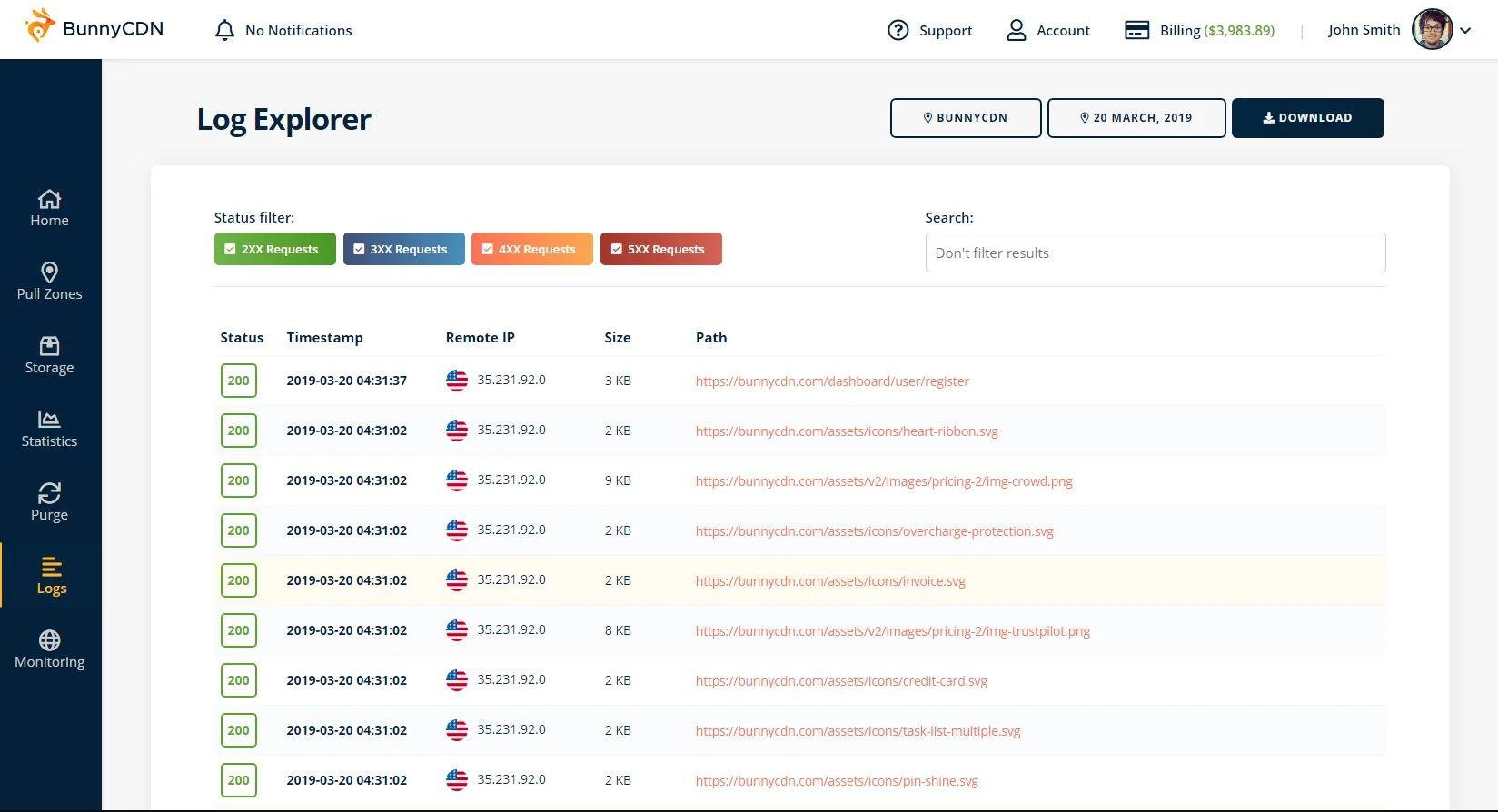Open the BUNNYCDN zone selector
Viewport: 1498px width, 812px height.
[965, 118]
